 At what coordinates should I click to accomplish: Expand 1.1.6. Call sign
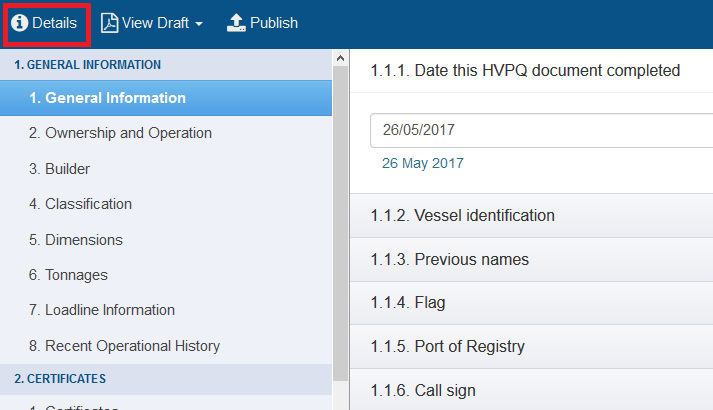pyautogui.click(x=531, y=390)
